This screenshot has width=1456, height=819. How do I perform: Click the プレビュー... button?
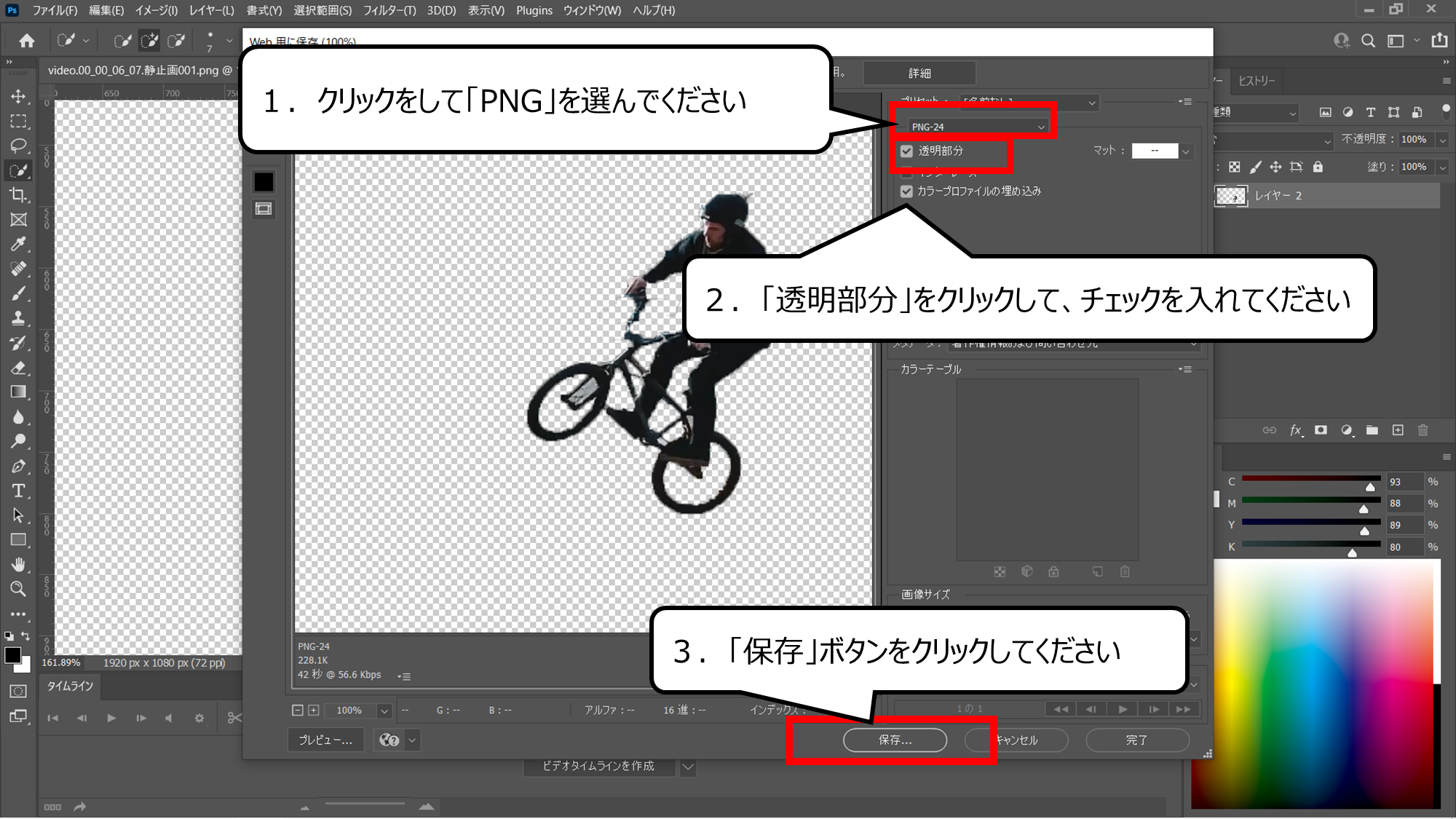point(325,740)
